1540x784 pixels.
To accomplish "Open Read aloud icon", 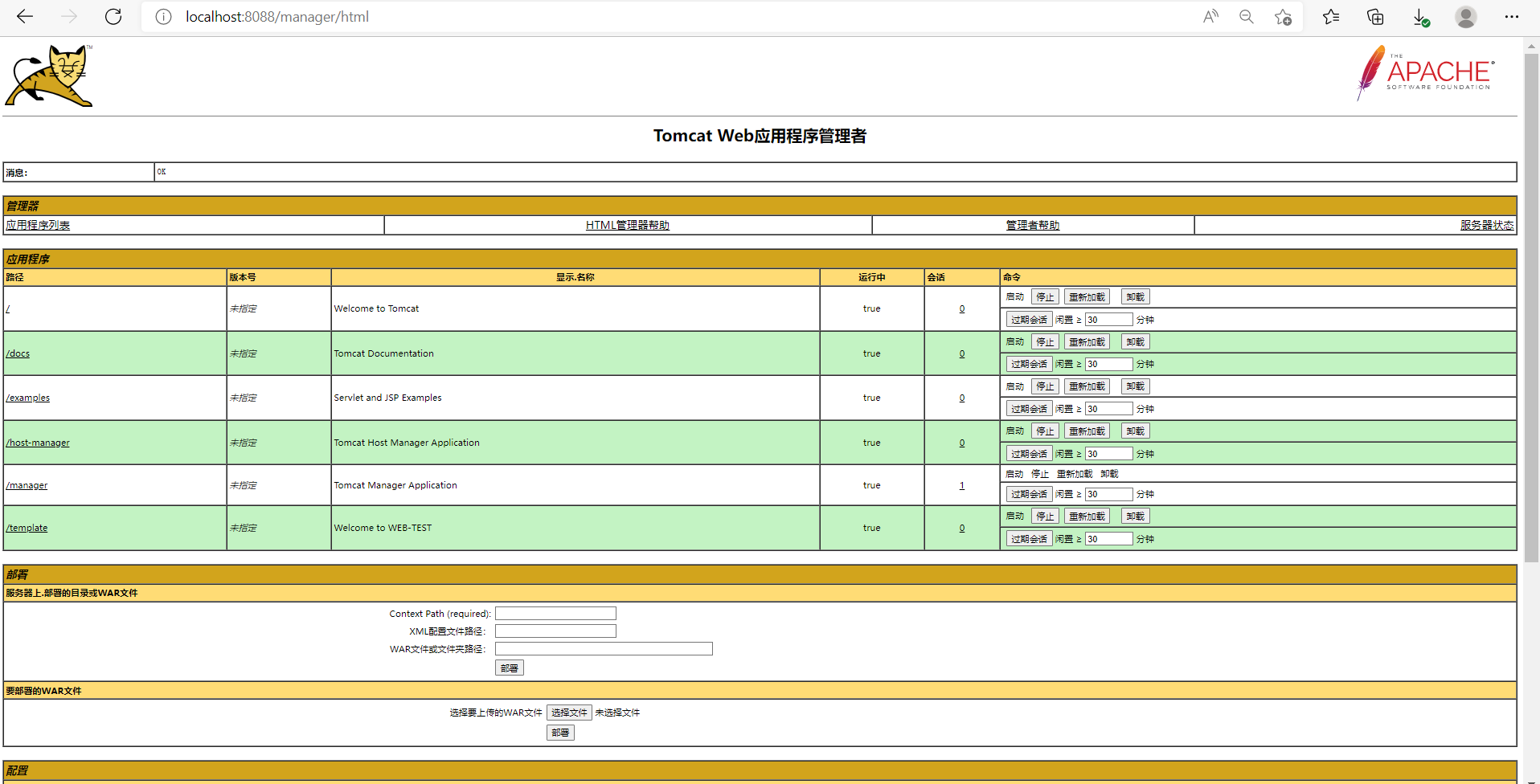I will [x=1210, y=17].
